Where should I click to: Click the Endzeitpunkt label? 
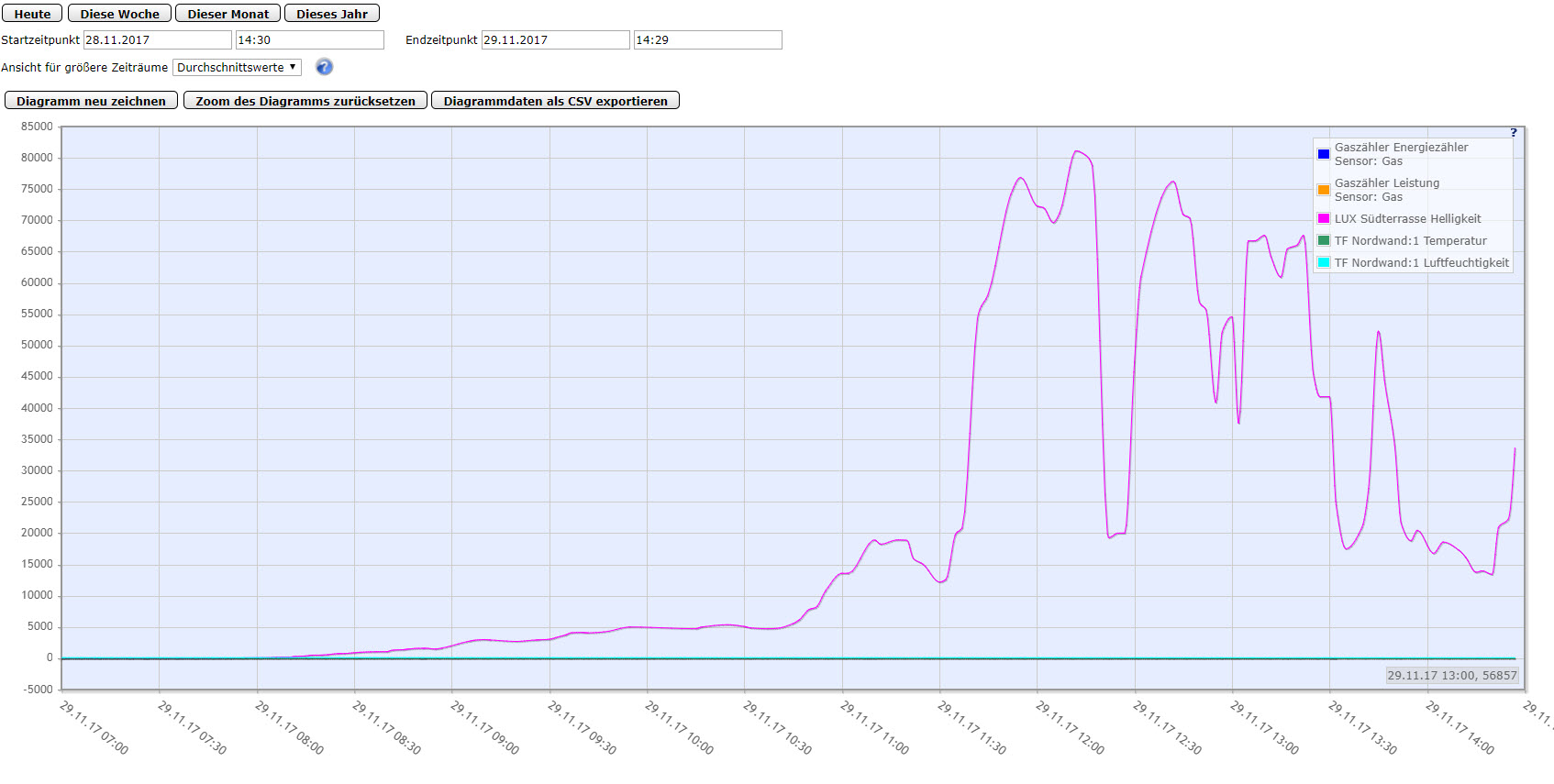click(x=441, y=40)
